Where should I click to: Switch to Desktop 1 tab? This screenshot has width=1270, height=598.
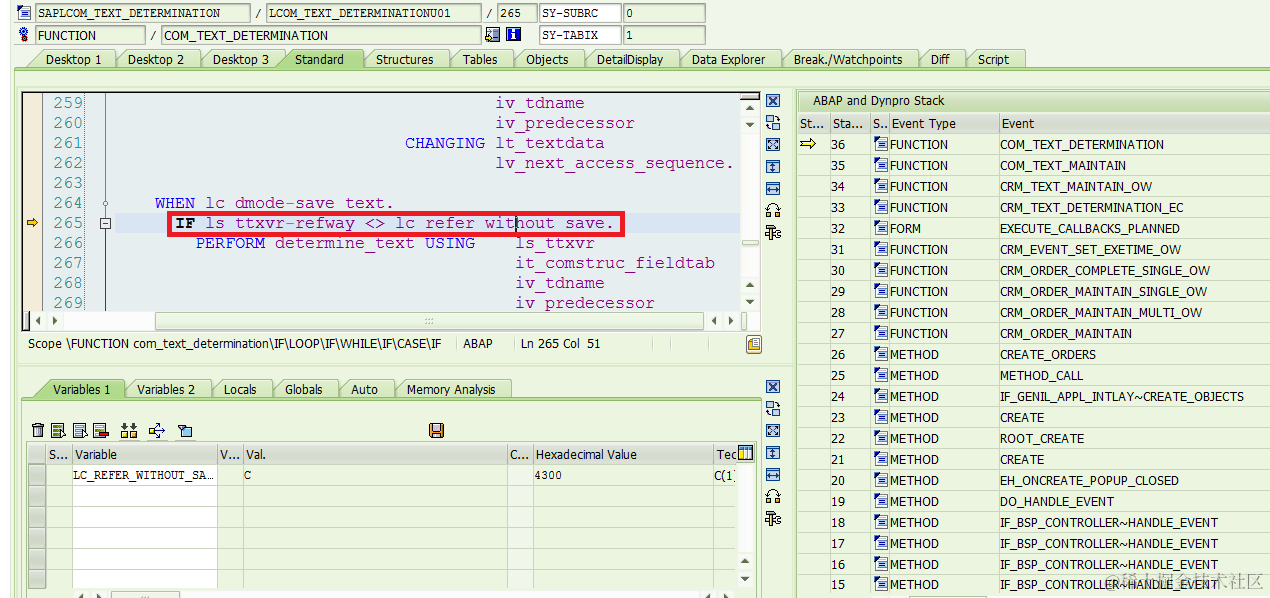point(74,59)
